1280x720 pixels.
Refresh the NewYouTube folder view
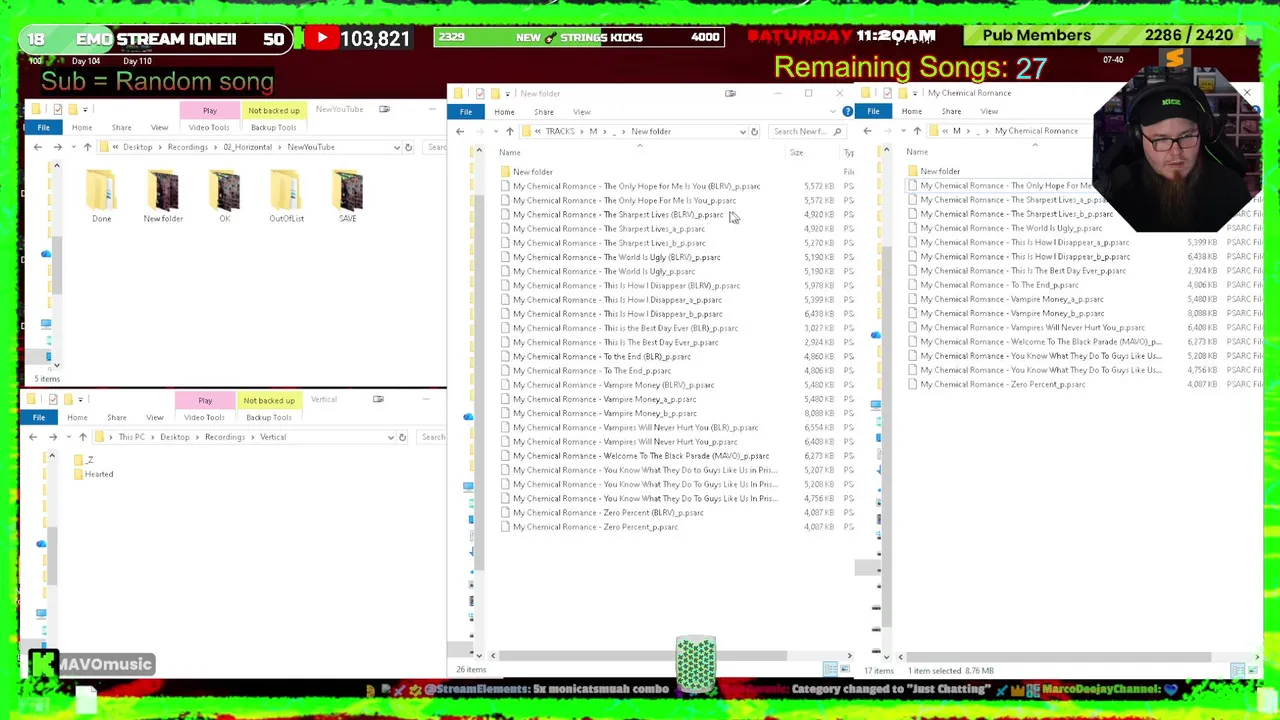coord(408,147)
